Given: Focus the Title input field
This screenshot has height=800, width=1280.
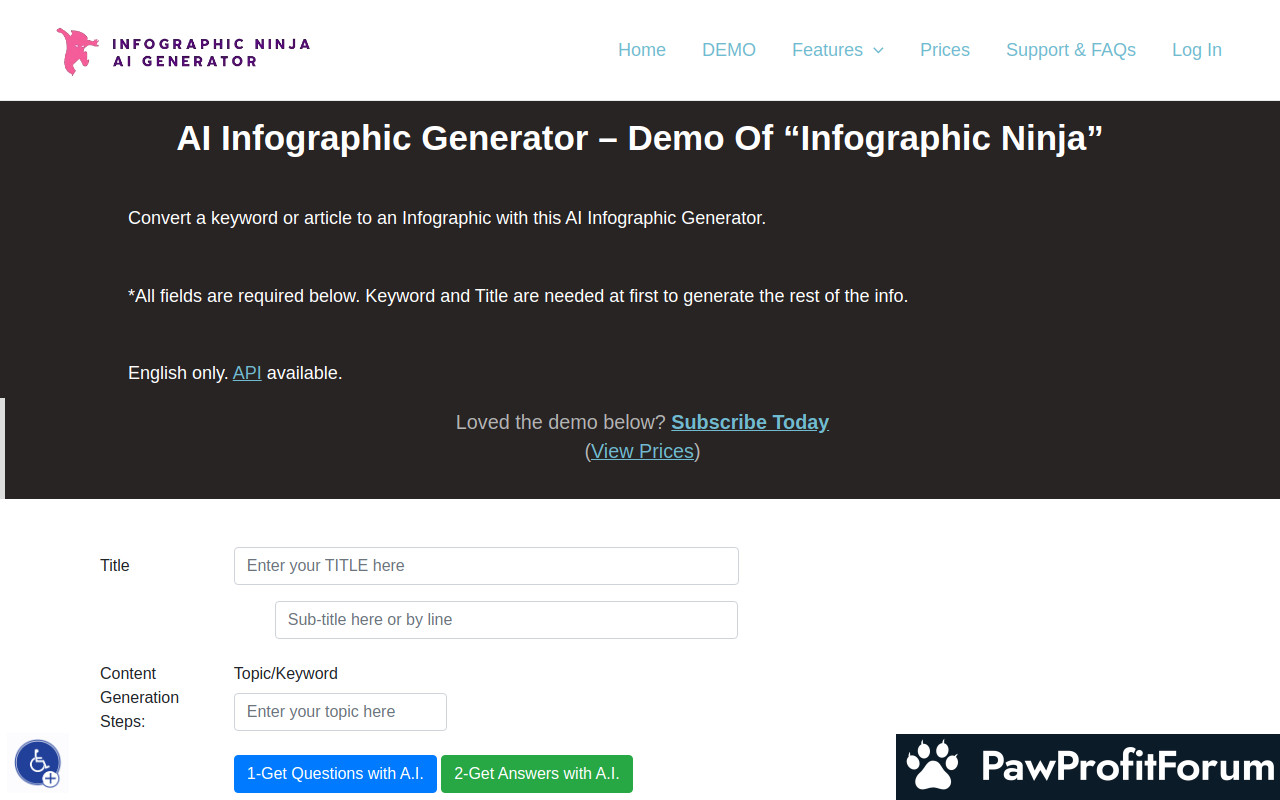Looking at the screenshot, I should [x=486, y=566].
